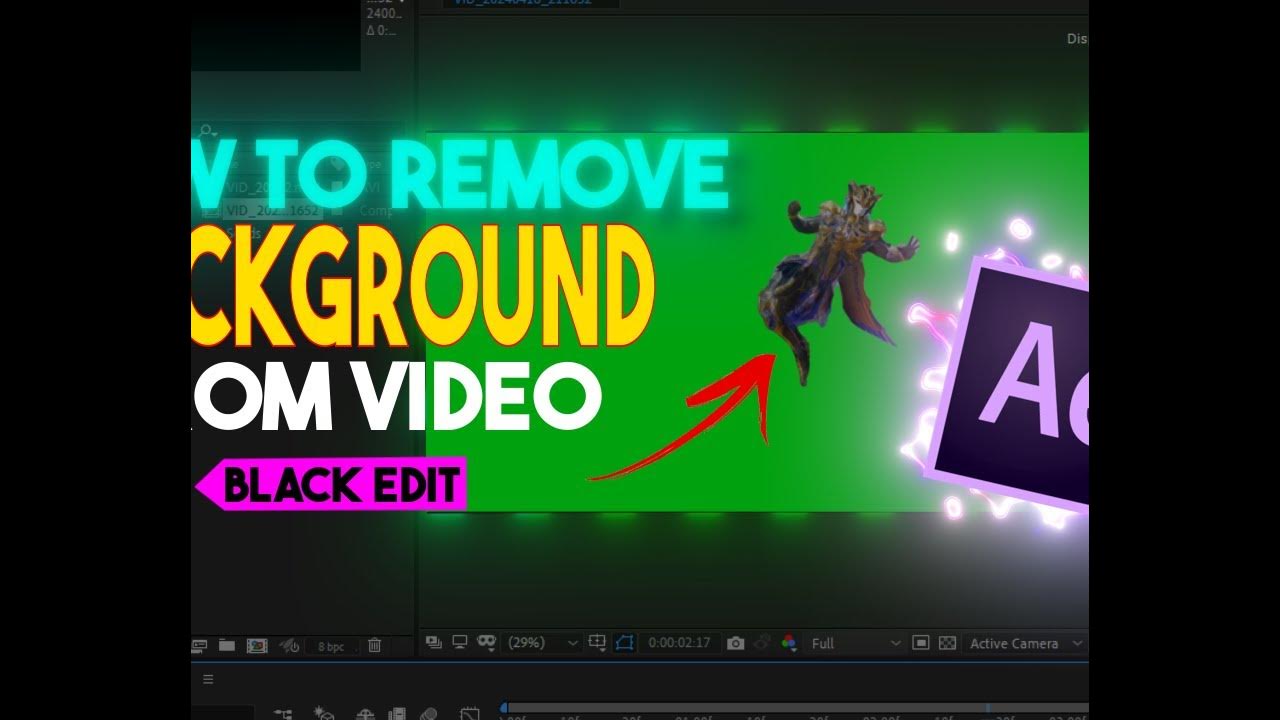This screenshot has width=1280, height=720.
Task: Toggle the highlighted mask shape icon
Action: [x=625, y=642]
